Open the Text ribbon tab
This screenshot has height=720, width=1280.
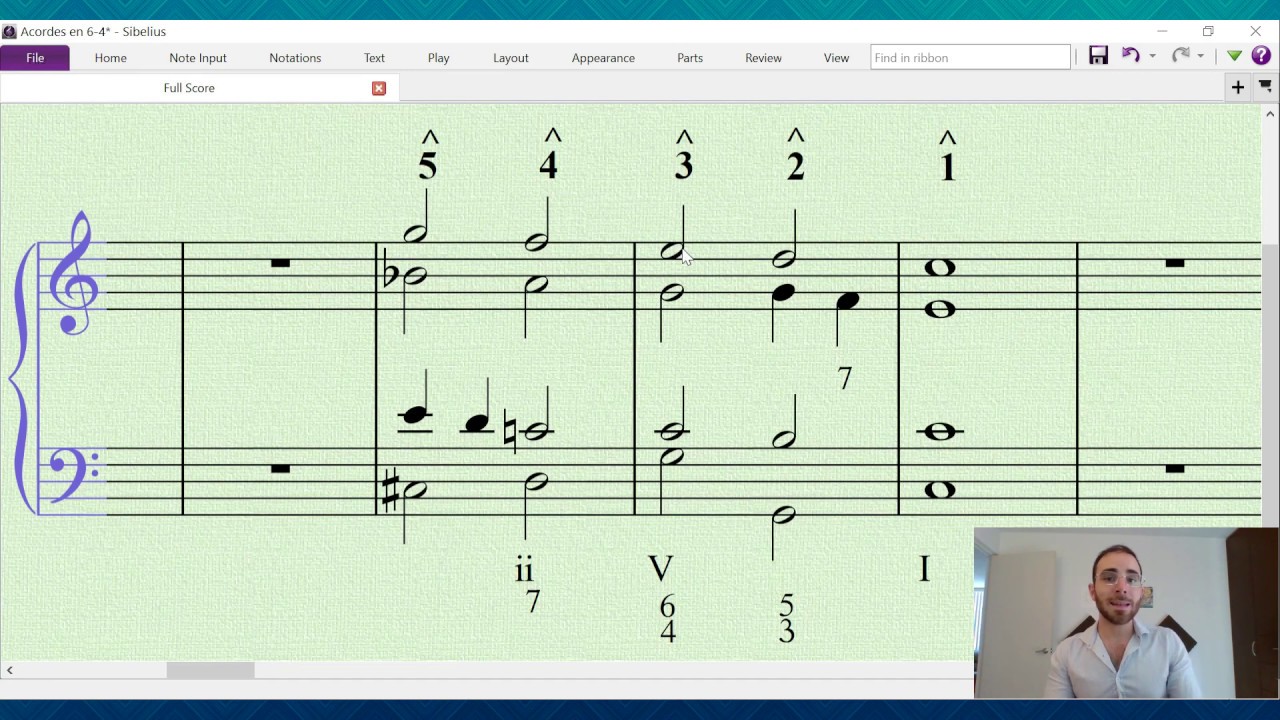tap(375, 58)
